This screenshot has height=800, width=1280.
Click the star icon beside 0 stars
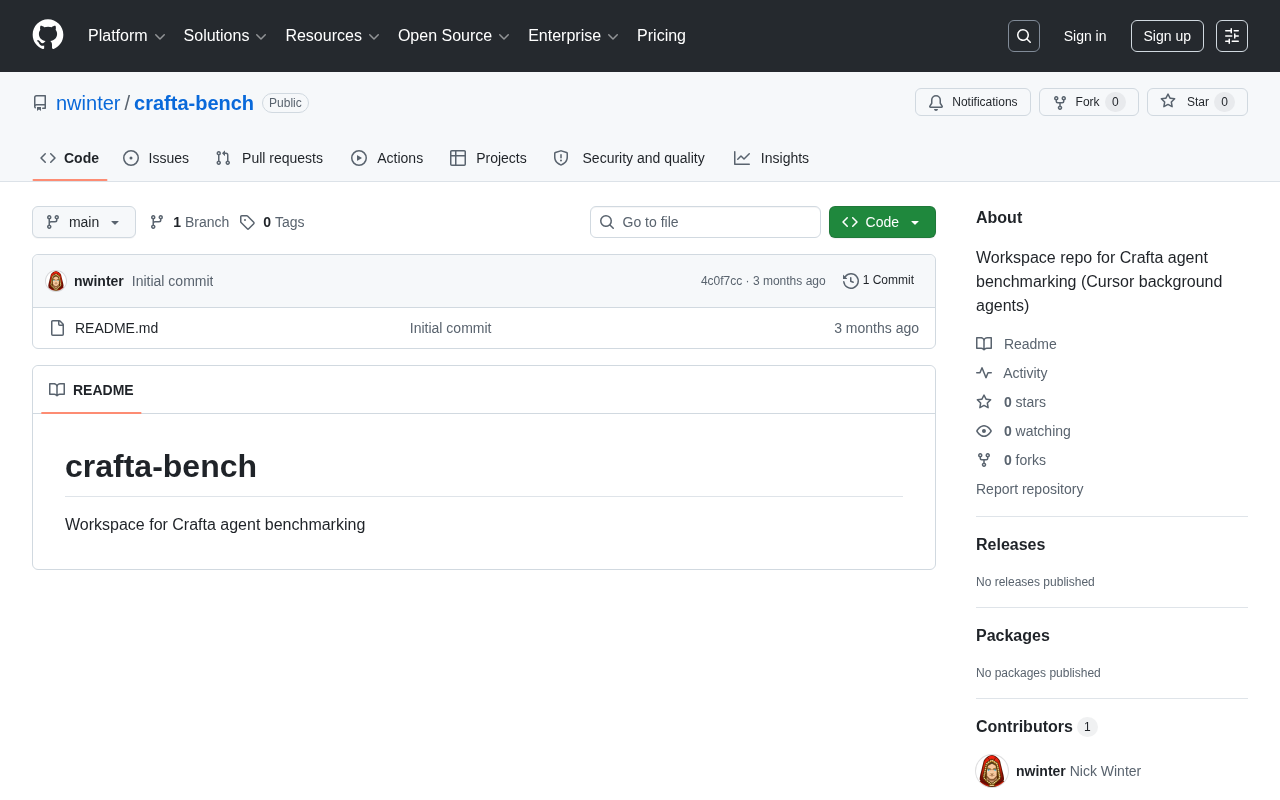(984, 402)
